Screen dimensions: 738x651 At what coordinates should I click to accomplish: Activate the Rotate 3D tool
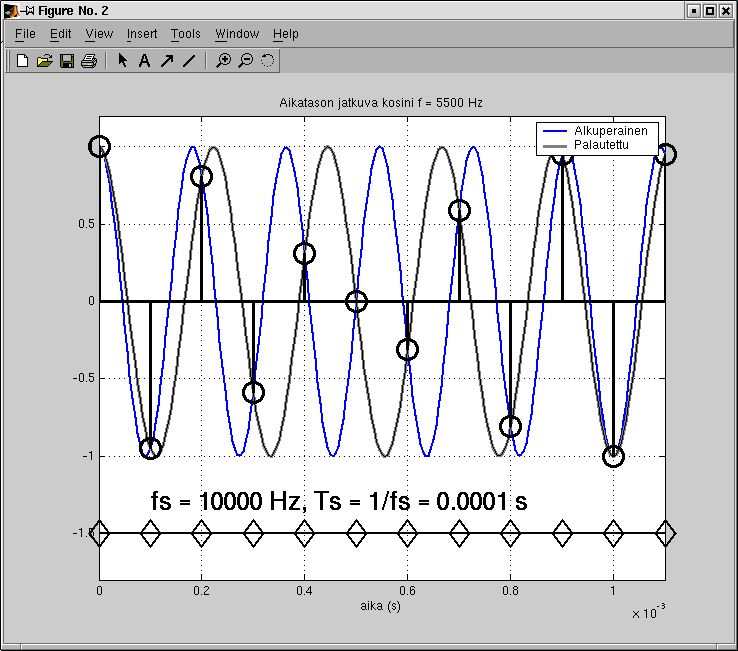click(x=267, y=61)
